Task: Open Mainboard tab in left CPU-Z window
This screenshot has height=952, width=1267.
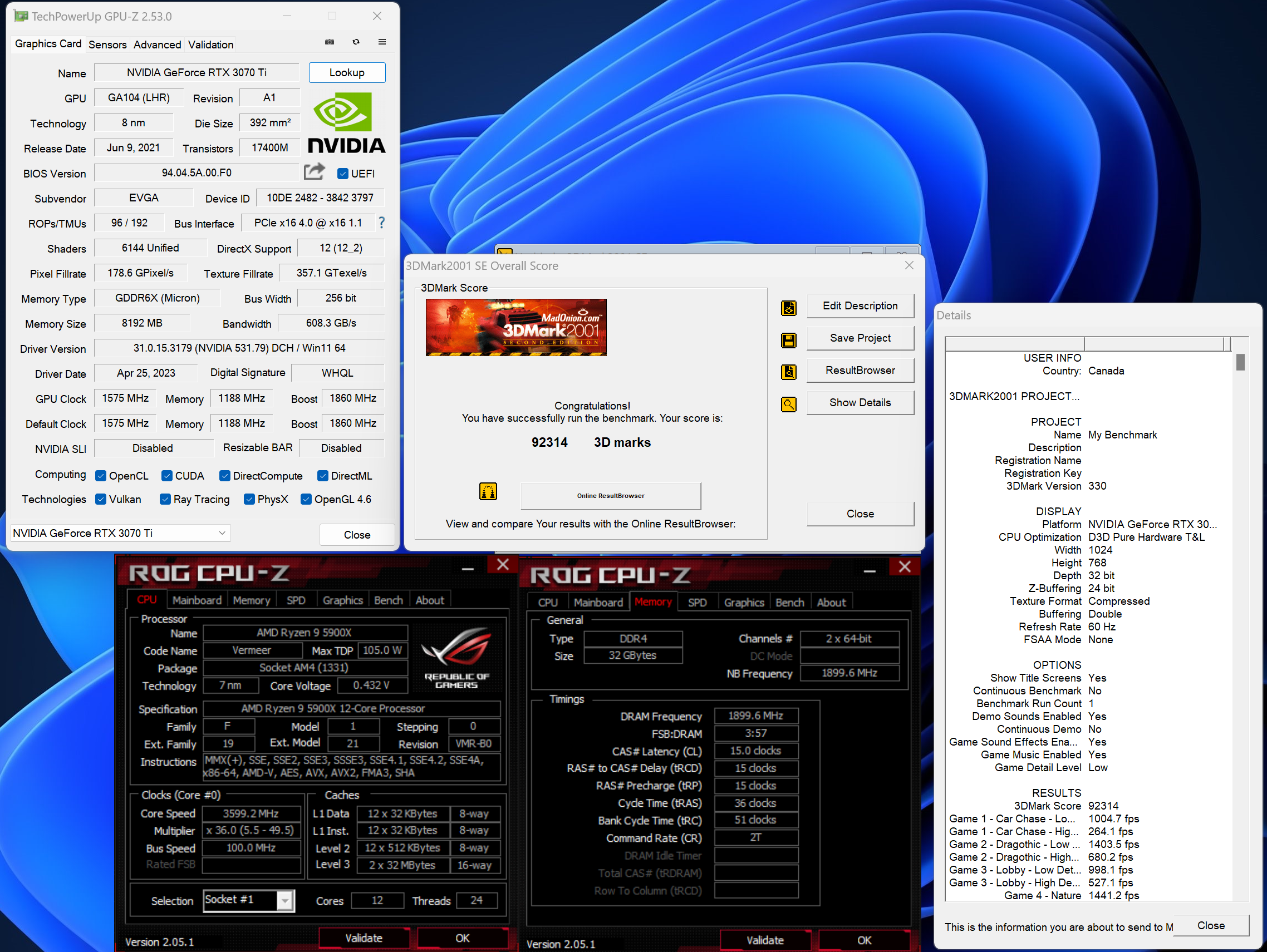Action: pyautogui.click(x=197, y=600)
